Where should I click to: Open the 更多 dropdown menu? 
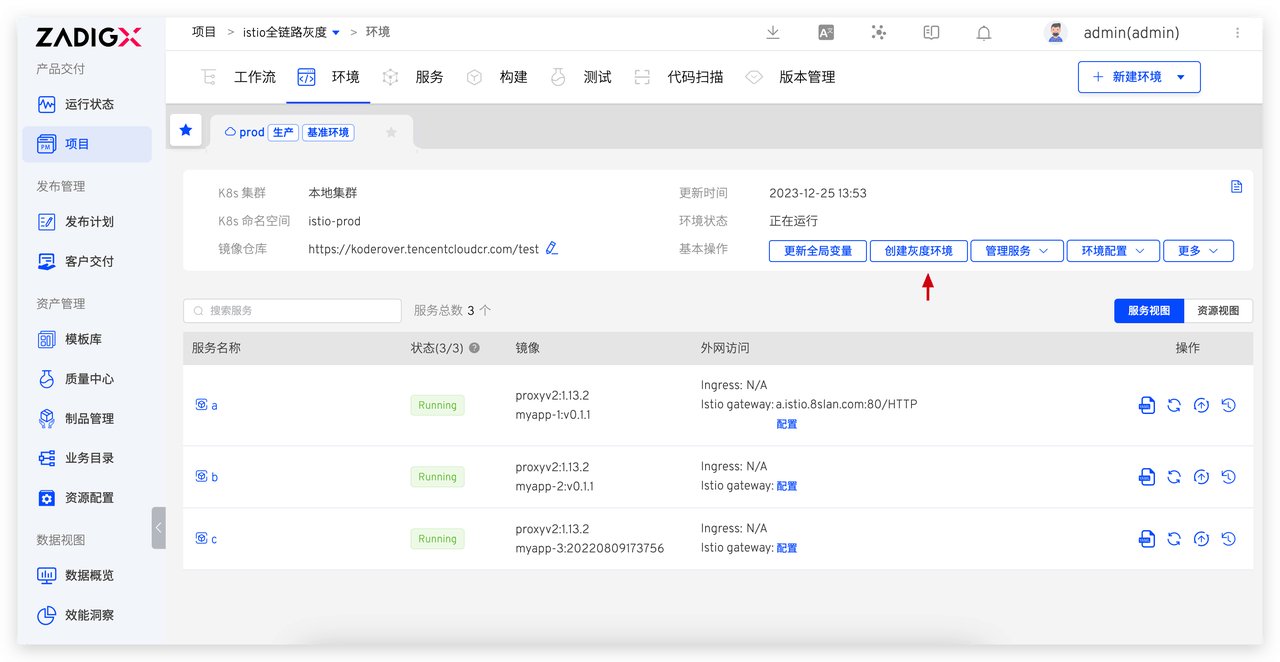[x=1198, y=251]
